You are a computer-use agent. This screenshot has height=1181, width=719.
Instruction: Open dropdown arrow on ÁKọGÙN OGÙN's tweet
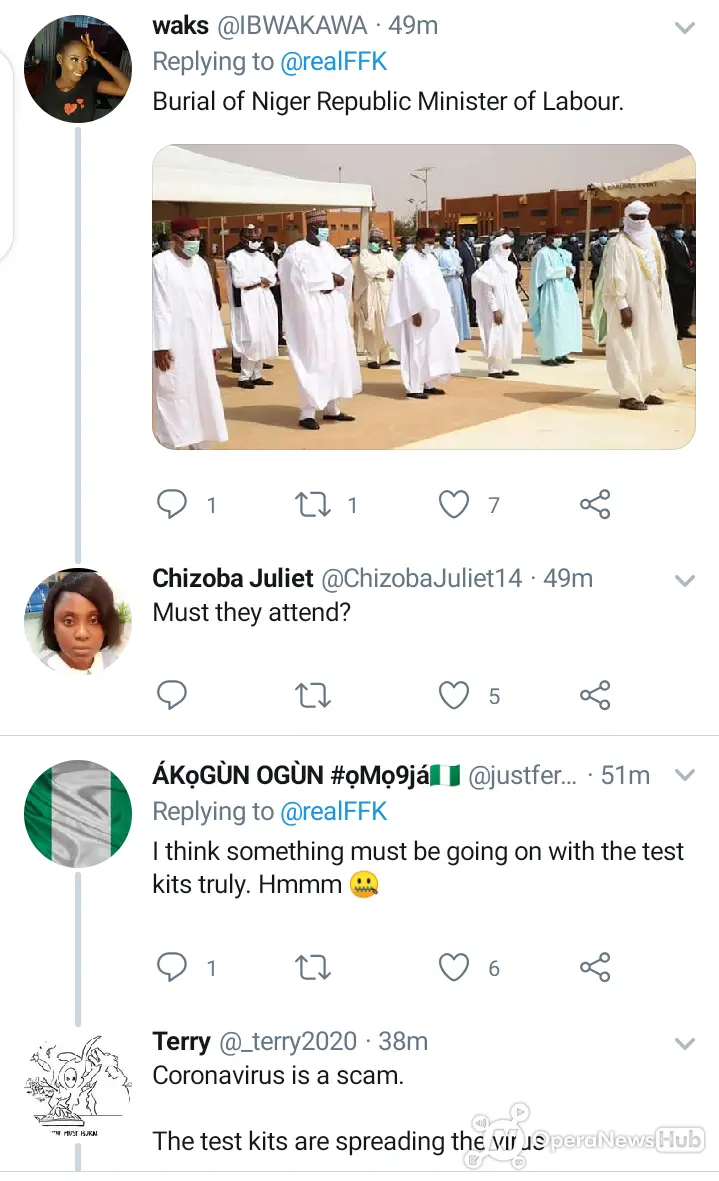pyautogui.click(x=684, y=775)
